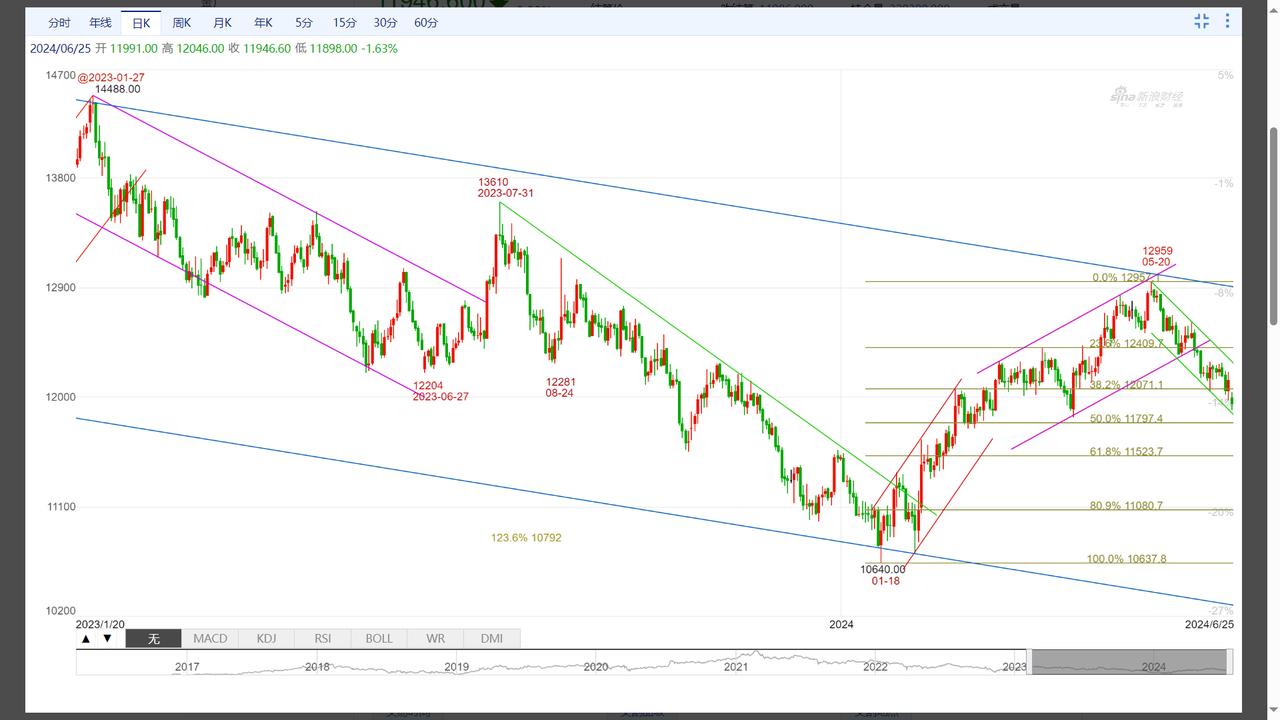
Task: Switch to the 分时 intraday tab
Action: [59, 22]
